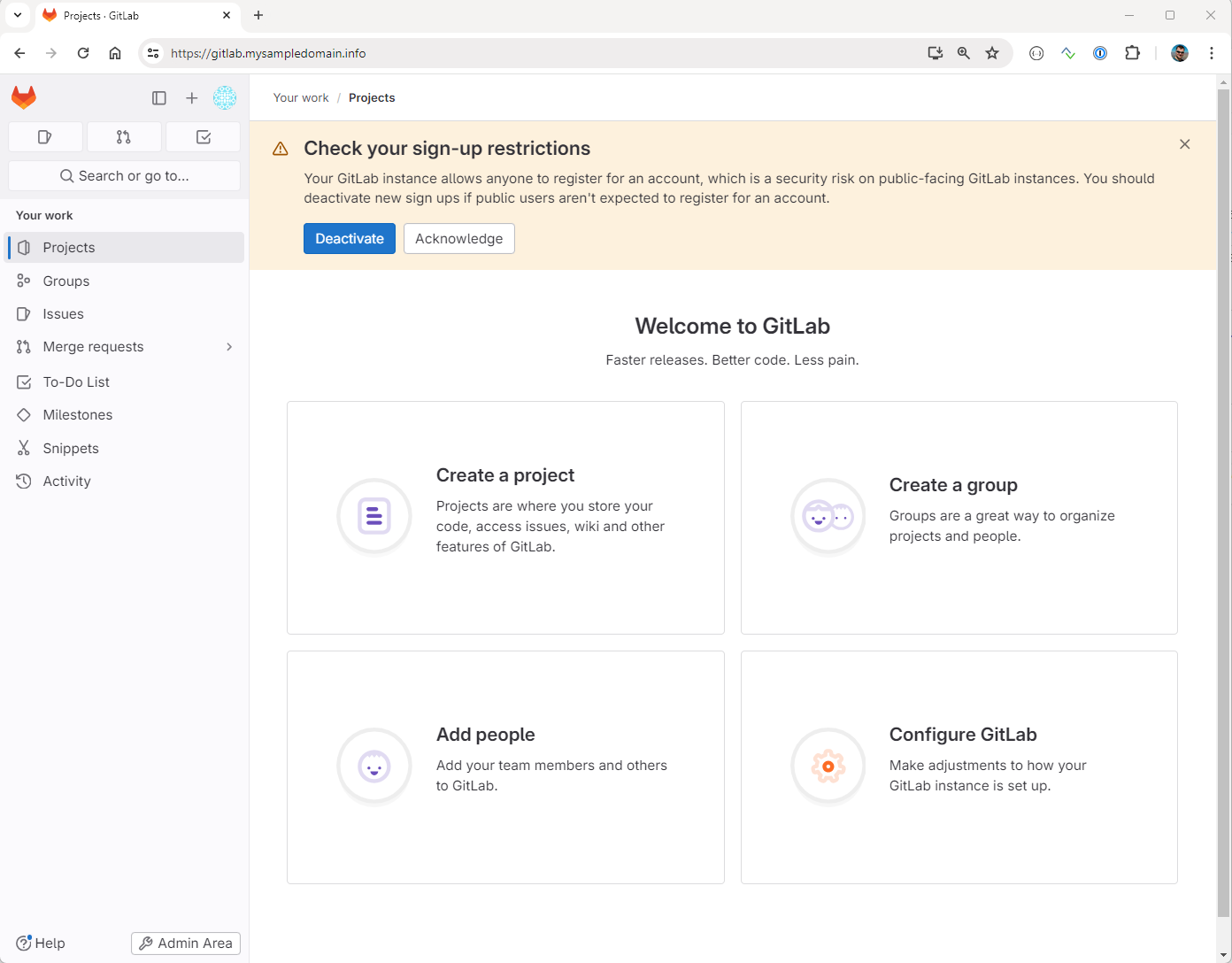Dismiss the sign-up restrictions alert
The image size is (1232, 963).
[x=1184, y=144]
